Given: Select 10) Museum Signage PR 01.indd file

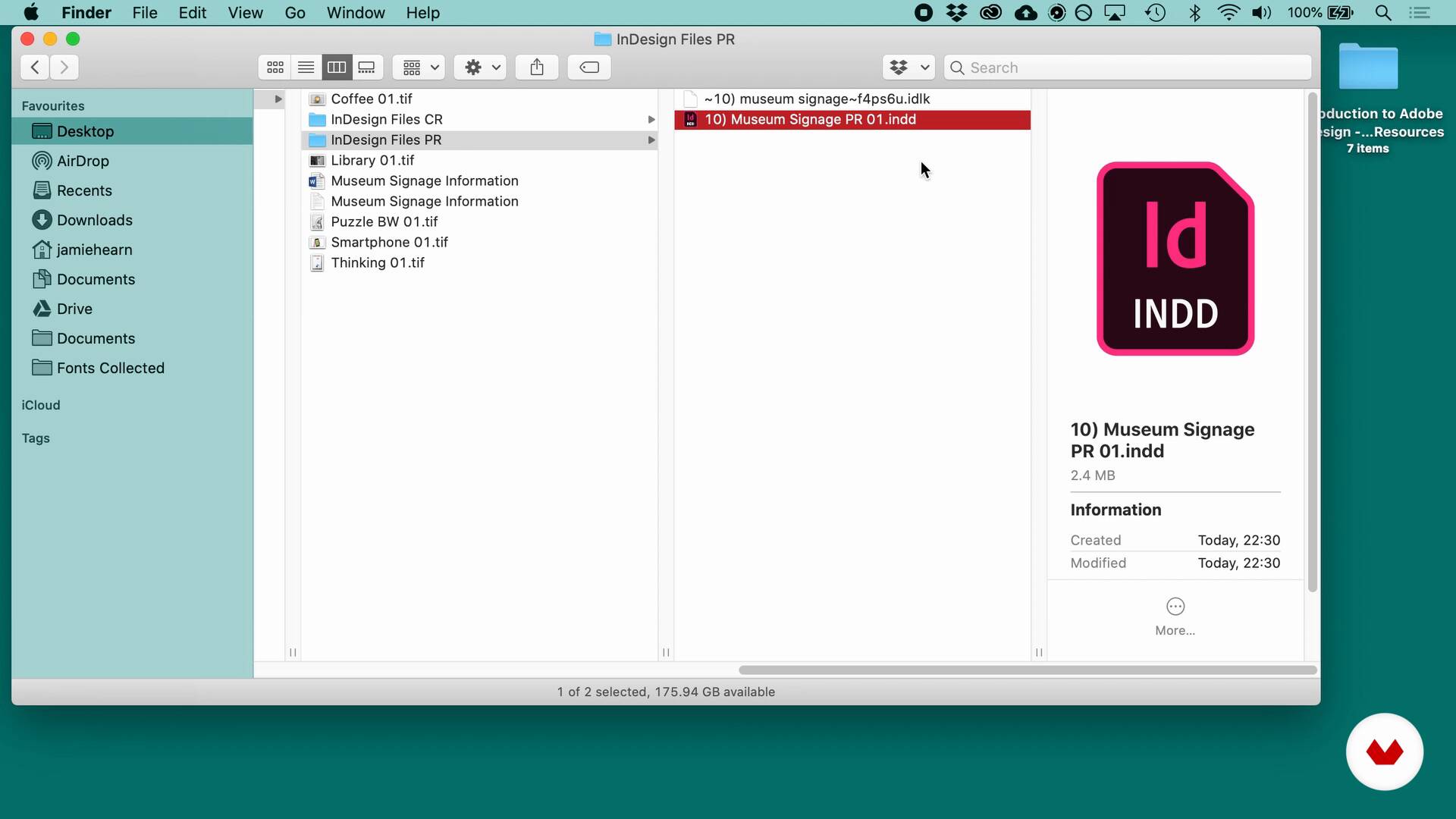Looking at the screenshot, I should (852, 119).
